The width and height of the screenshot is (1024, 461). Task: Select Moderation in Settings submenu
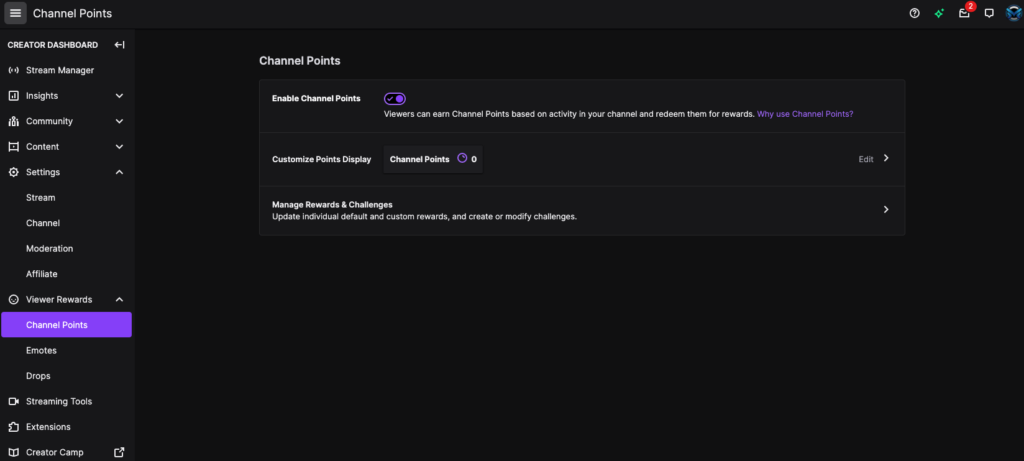tap(49, 248)
